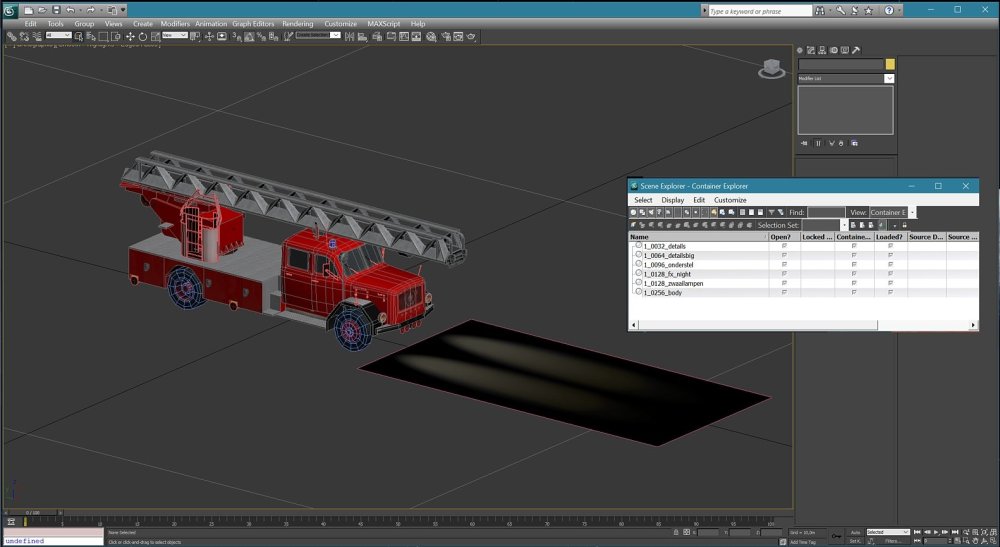This screenshot has height=547, width=1000.
Task: Click the Undo arrow icon
Action: 70,10
